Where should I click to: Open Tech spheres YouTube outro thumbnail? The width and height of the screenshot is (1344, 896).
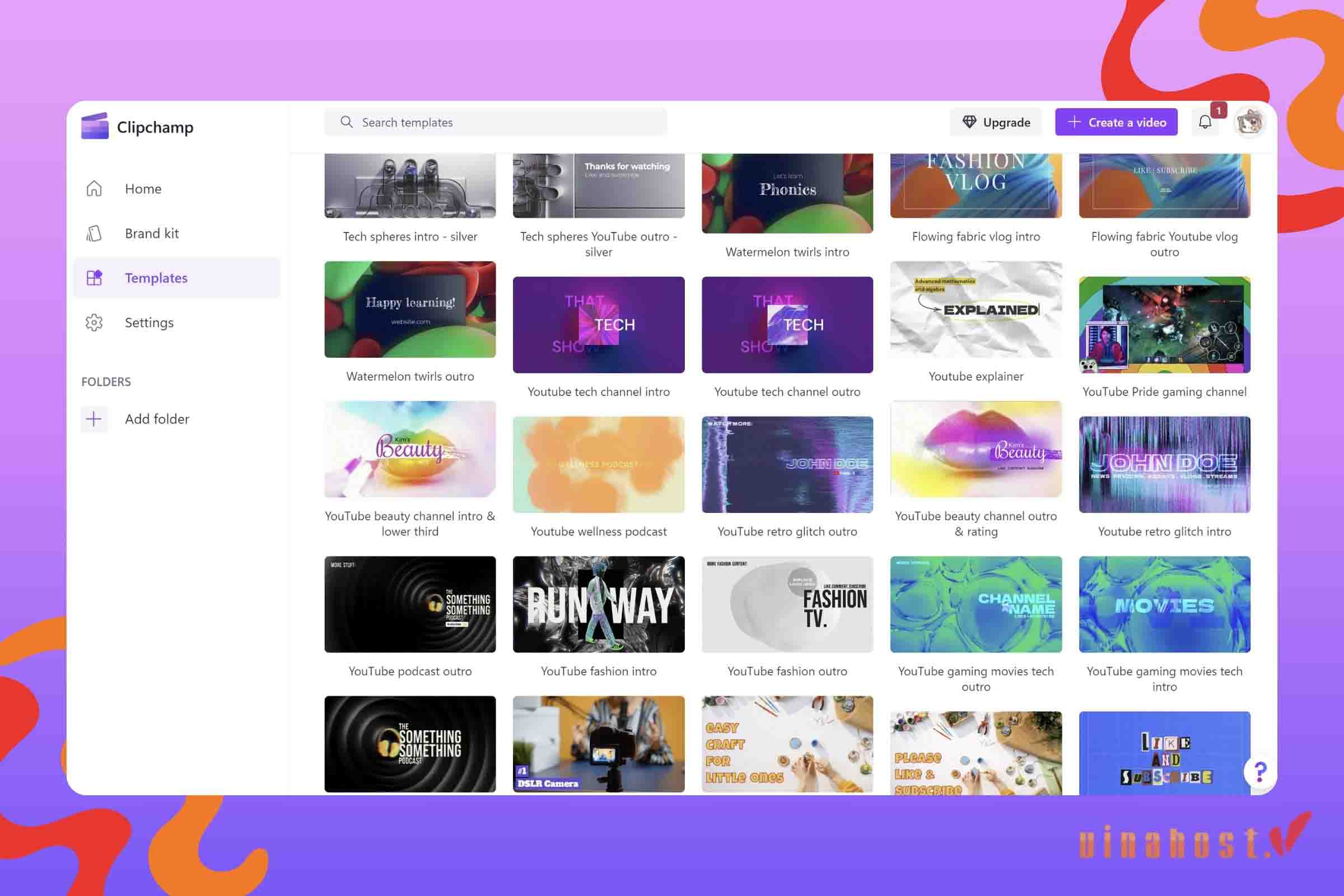(x=599, y=185)
